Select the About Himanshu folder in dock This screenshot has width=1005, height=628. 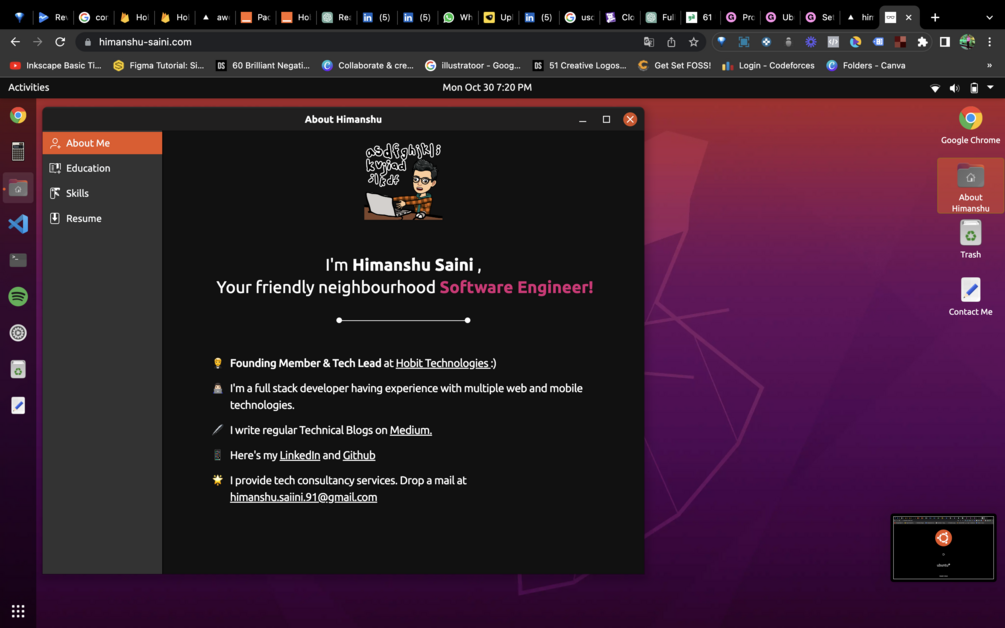click(18, 188)
